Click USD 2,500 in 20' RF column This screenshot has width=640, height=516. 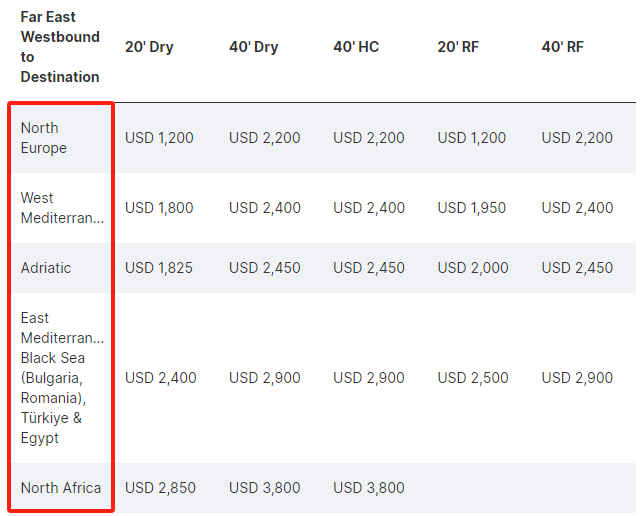point(473,378)
